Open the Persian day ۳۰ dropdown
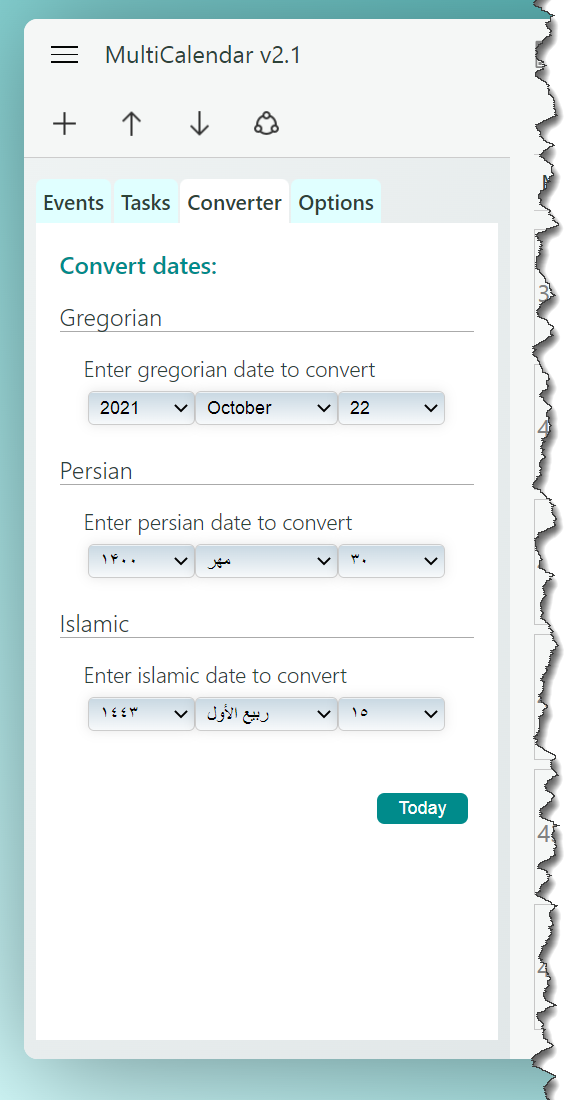This screenshot has width=580, height=1100. coord(391,561)
